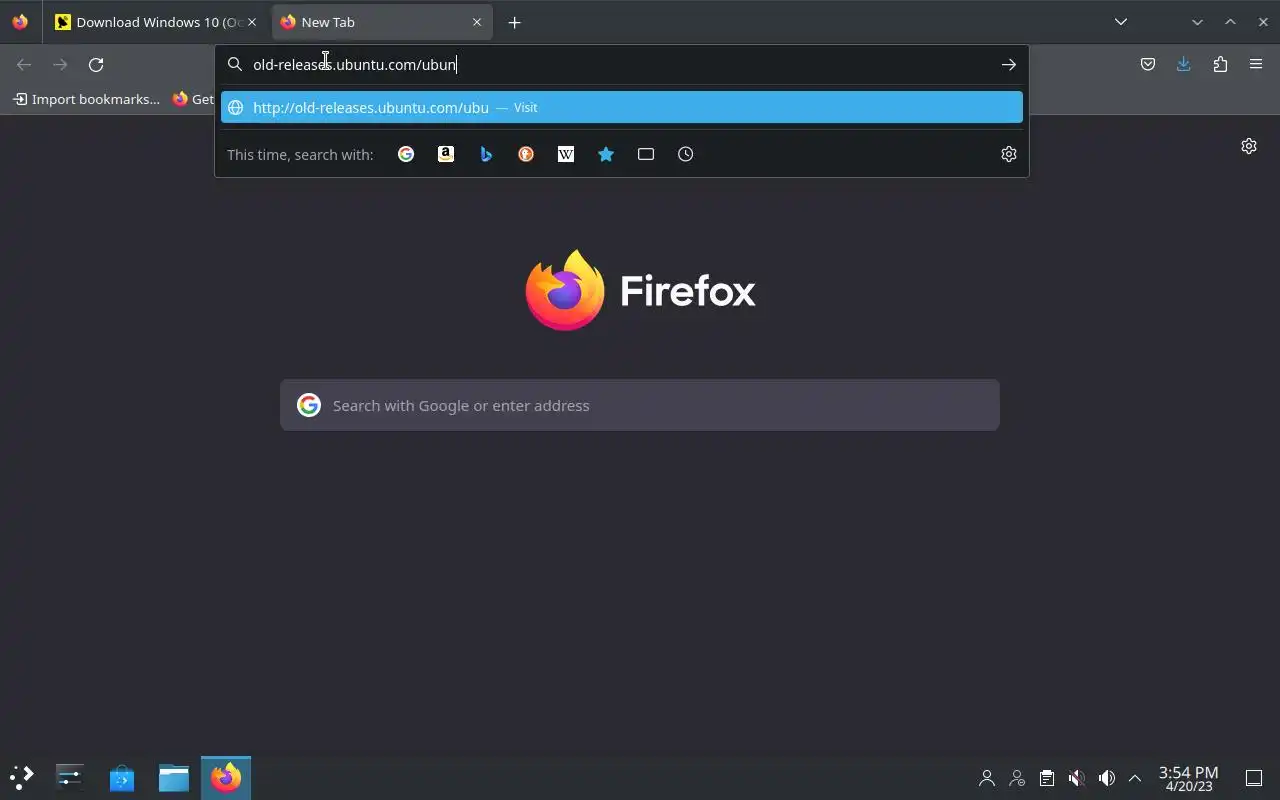
Task: Launch Discover software store from taskbar
Action: point(122,777)
